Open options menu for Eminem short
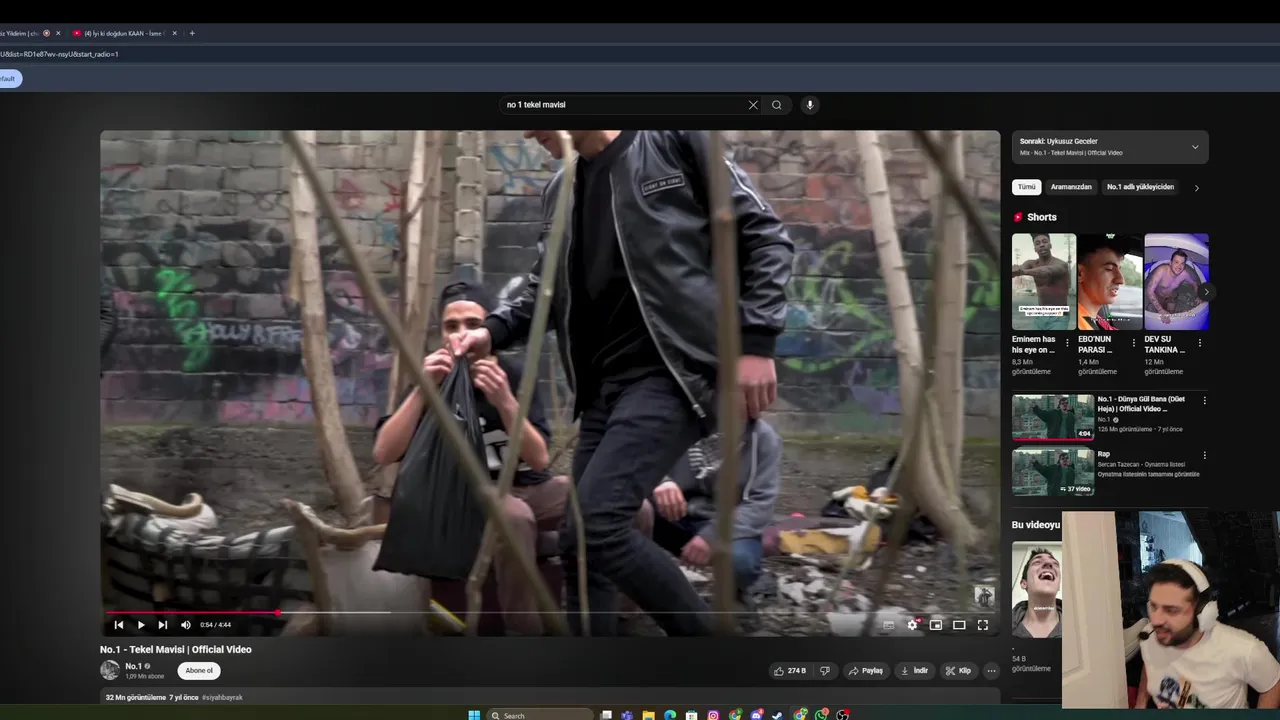Screen dimensions: 1280x720 coord(1067,343)
